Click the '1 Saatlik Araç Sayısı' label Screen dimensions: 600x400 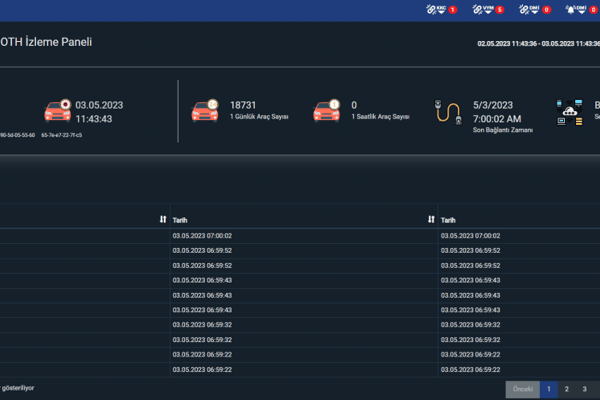pyautogui.click(x=380, y=117)
